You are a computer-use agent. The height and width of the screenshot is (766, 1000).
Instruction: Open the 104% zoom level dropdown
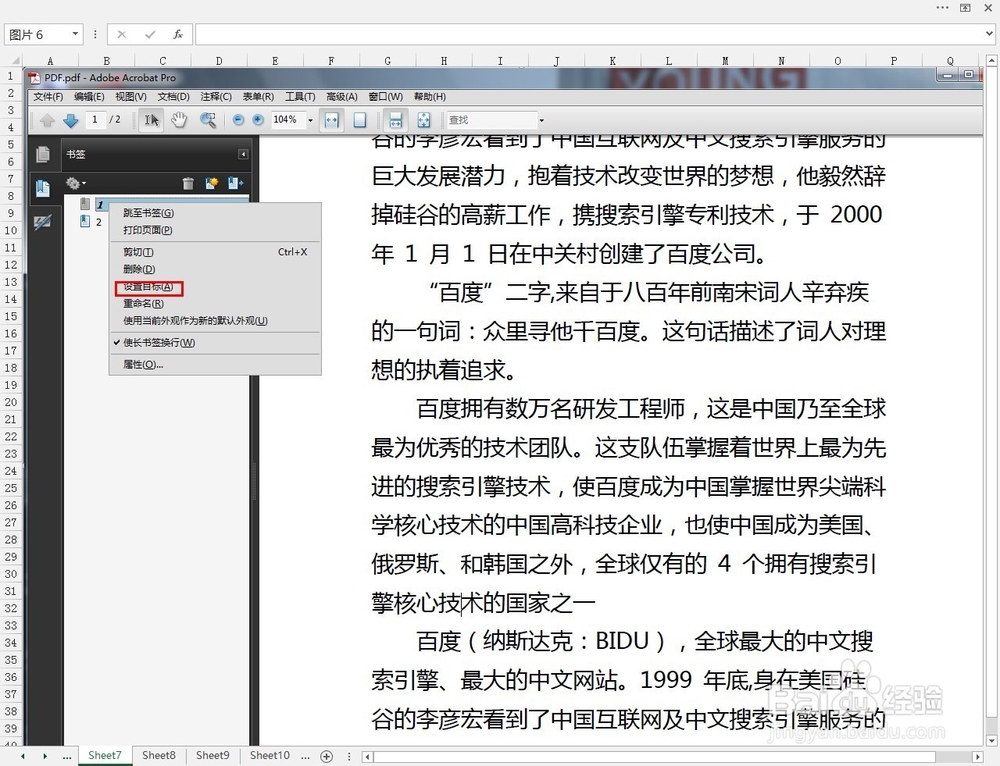tap(311, 120)
